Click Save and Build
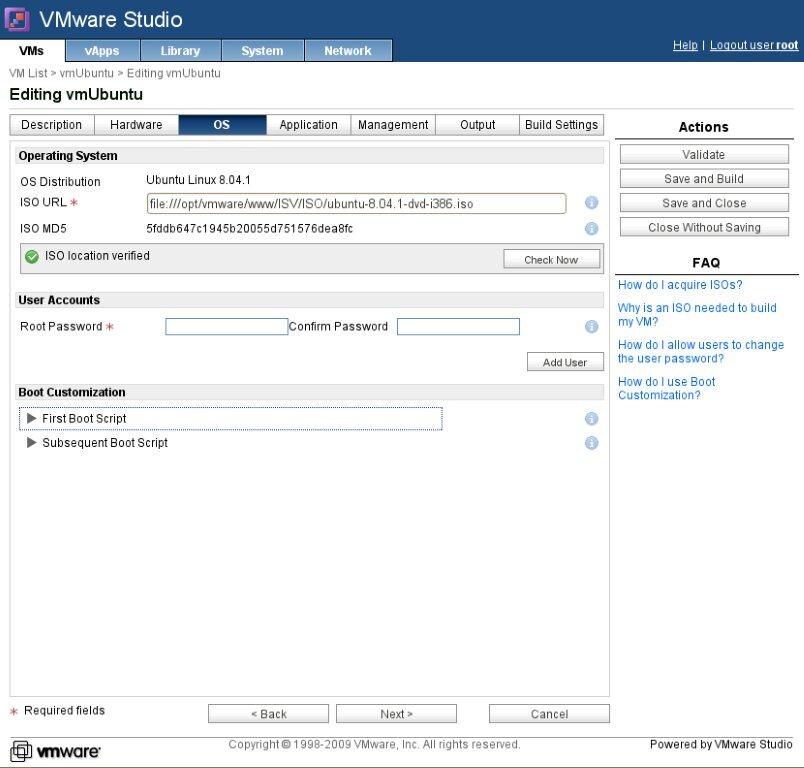Viewport: 804px width, 768px height. [x=704, y=178]
